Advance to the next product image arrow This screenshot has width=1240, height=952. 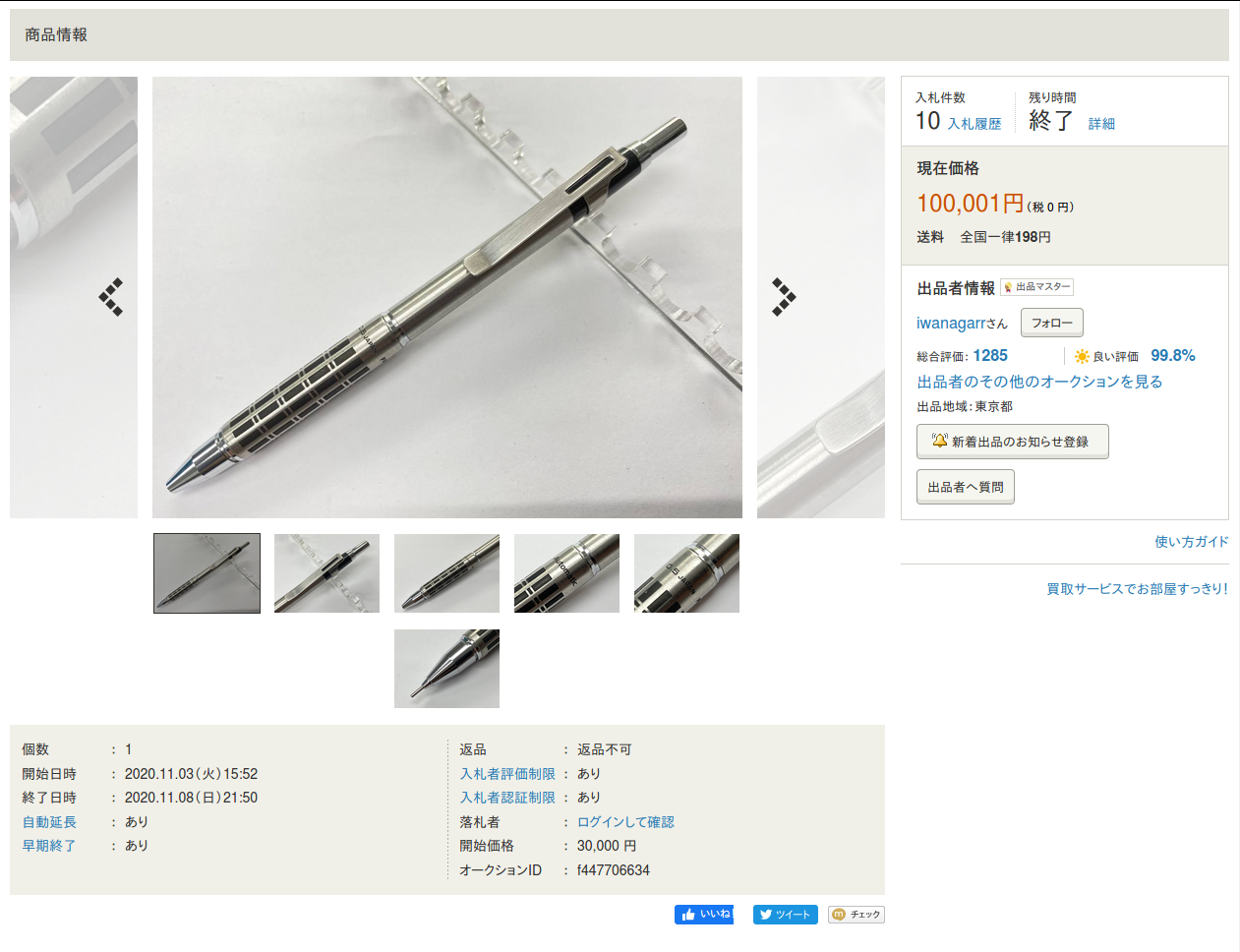coord(784,297)
